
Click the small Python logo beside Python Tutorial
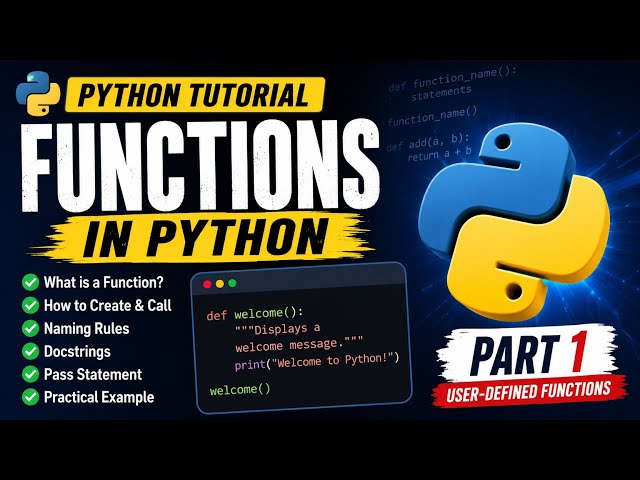(x=38, y=93)
